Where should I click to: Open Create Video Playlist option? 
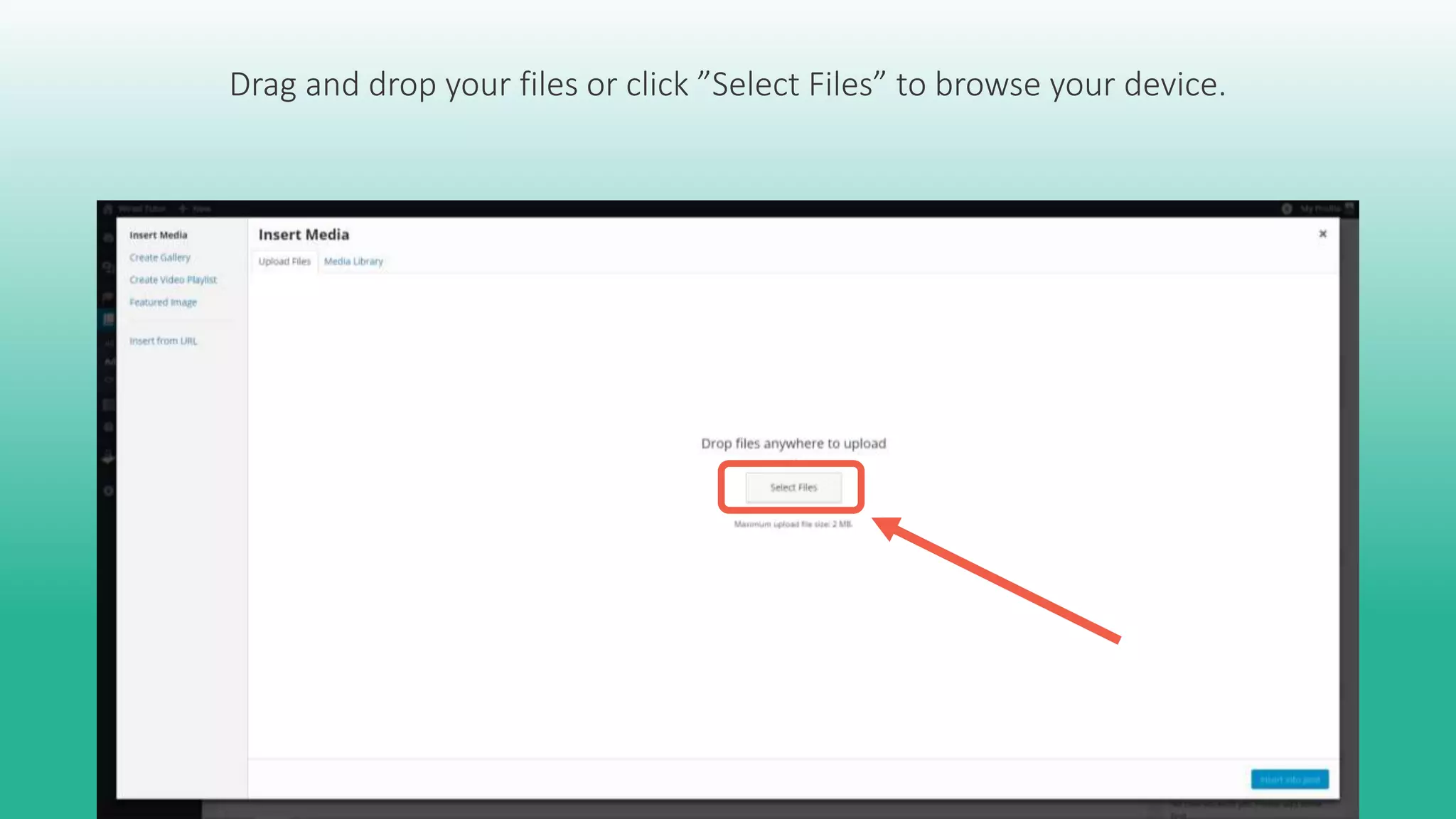173,280
